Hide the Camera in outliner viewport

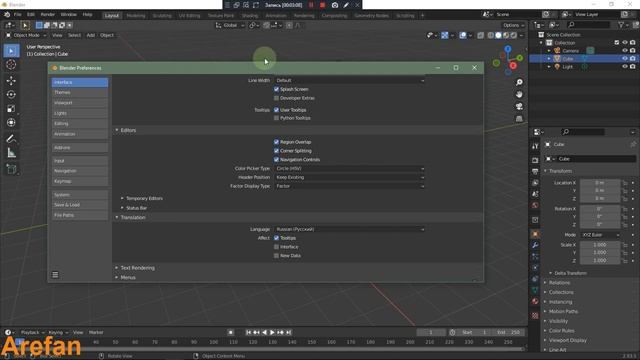(624, 51)
